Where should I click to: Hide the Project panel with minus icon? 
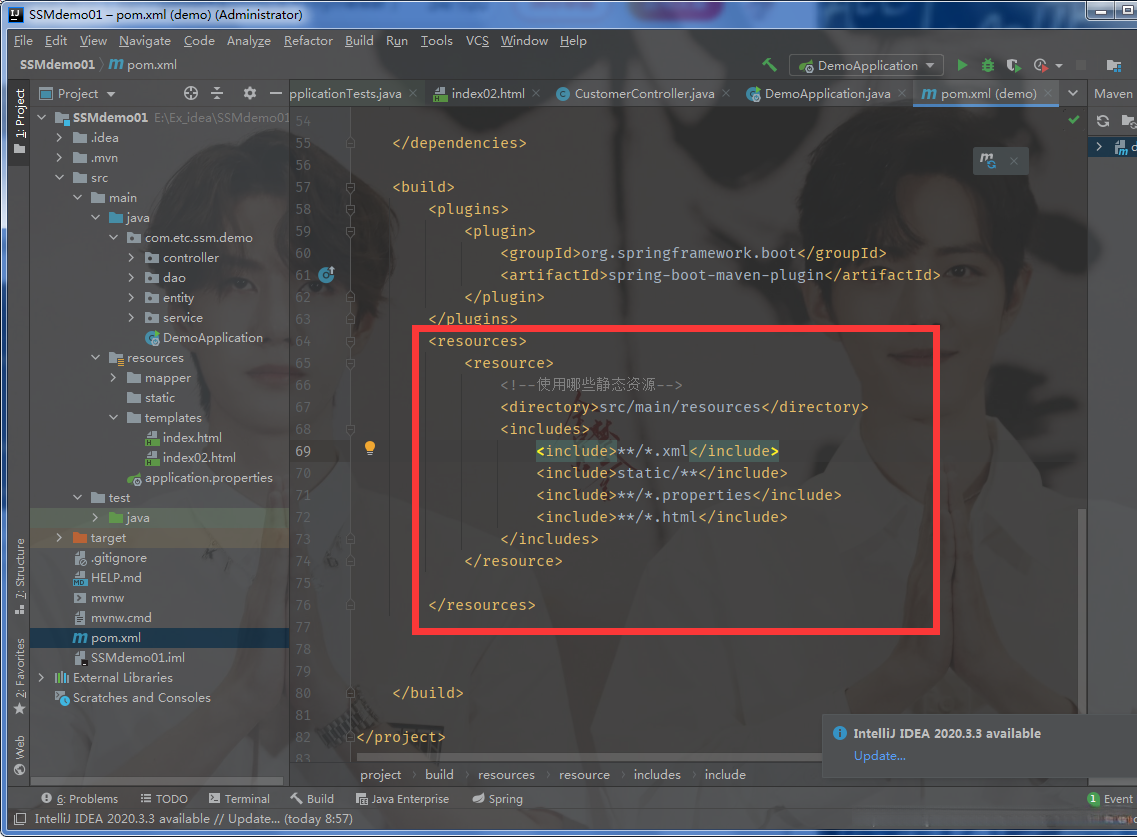click(x=276, y=93)
